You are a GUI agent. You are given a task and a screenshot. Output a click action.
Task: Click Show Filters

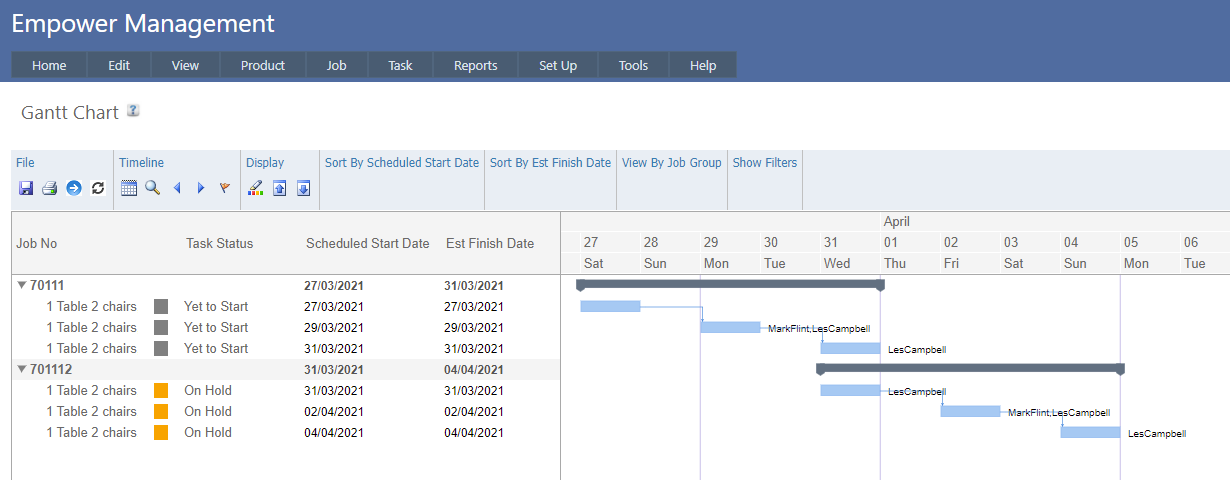pos(765,162)
